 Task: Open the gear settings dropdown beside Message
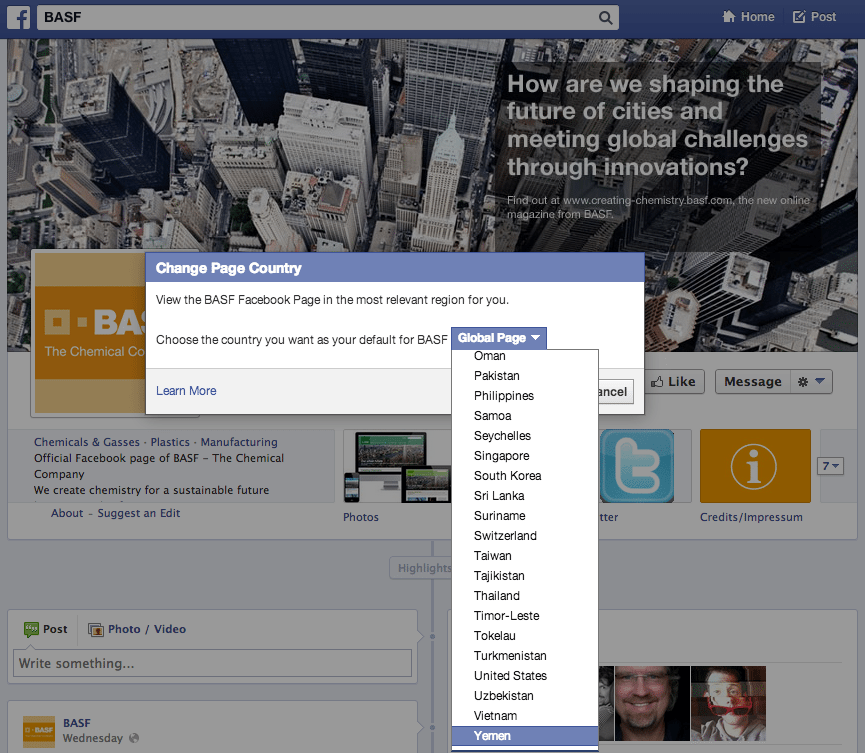811,382
